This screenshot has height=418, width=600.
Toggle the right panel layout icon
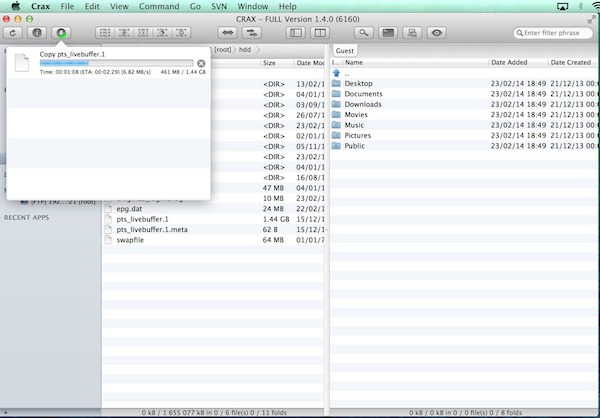click(x=324, y=33)
